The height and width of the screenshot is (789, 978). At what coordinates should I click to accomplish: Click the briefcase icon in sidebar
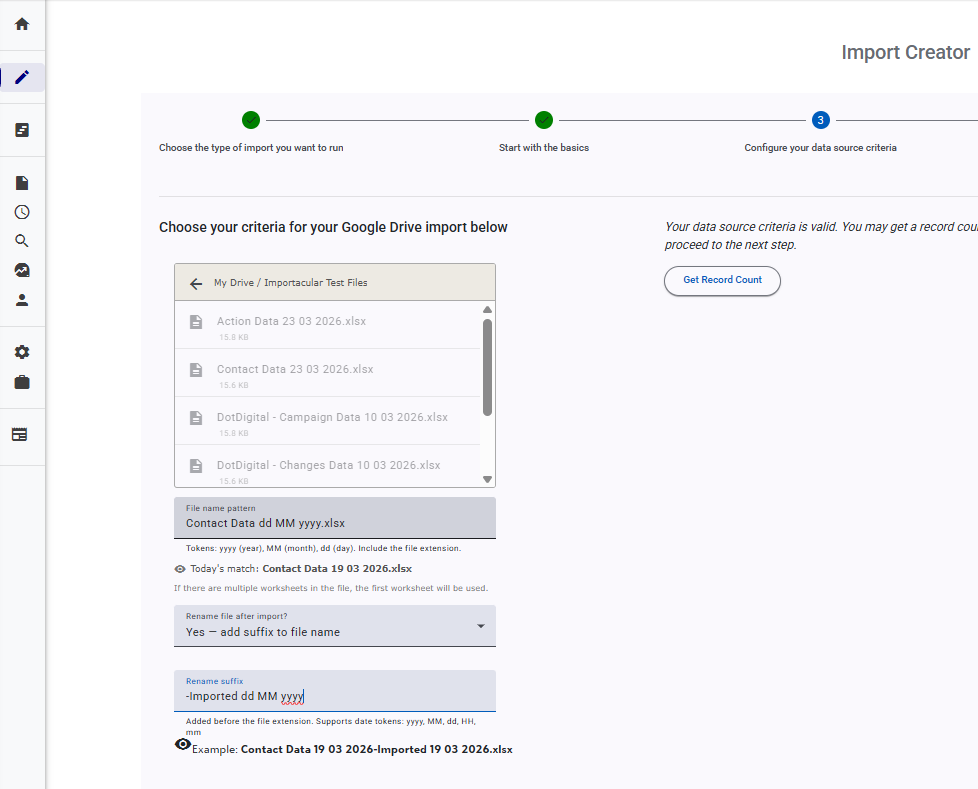pyautogui.click(x=22, y=382)
